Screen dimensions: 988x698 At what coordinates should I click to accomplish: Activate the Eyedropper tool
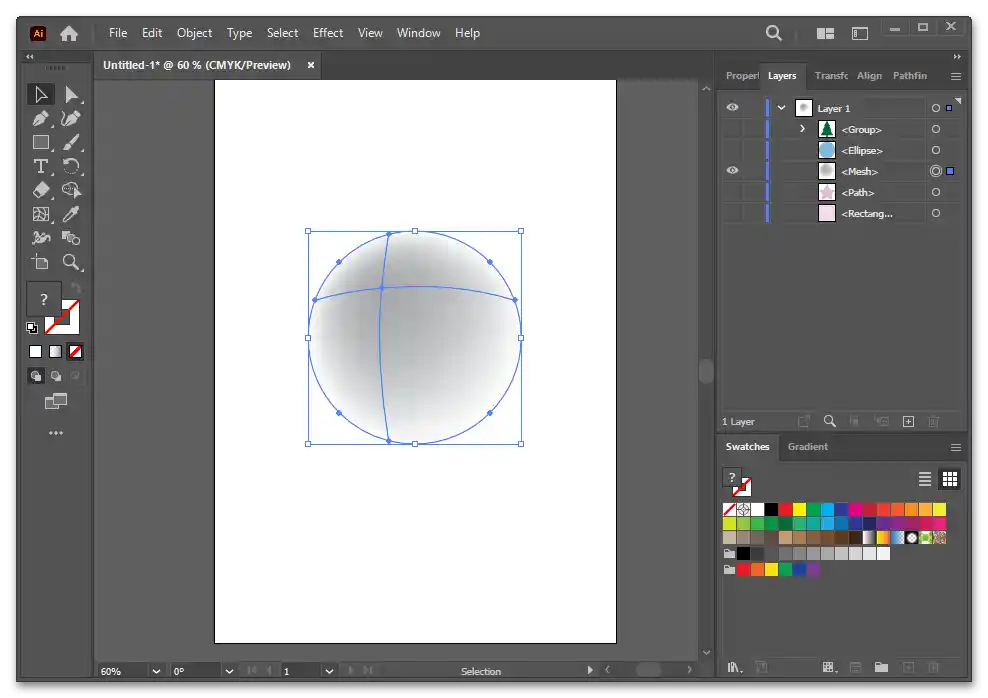click(x=71, y=214)
